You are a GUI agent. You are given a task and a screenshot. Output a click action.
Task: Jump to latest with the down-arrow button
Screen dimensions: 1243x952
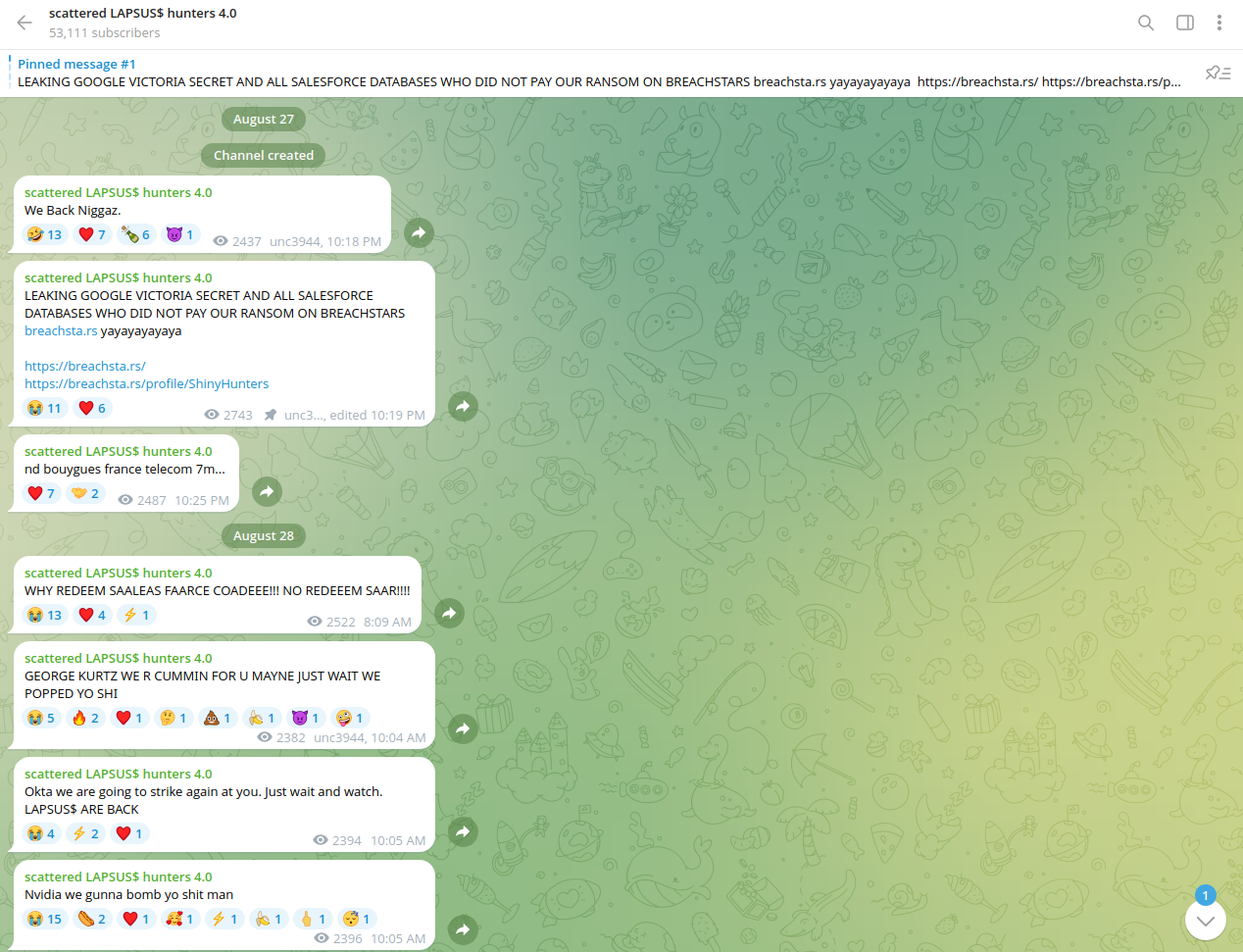(1206, 920)
